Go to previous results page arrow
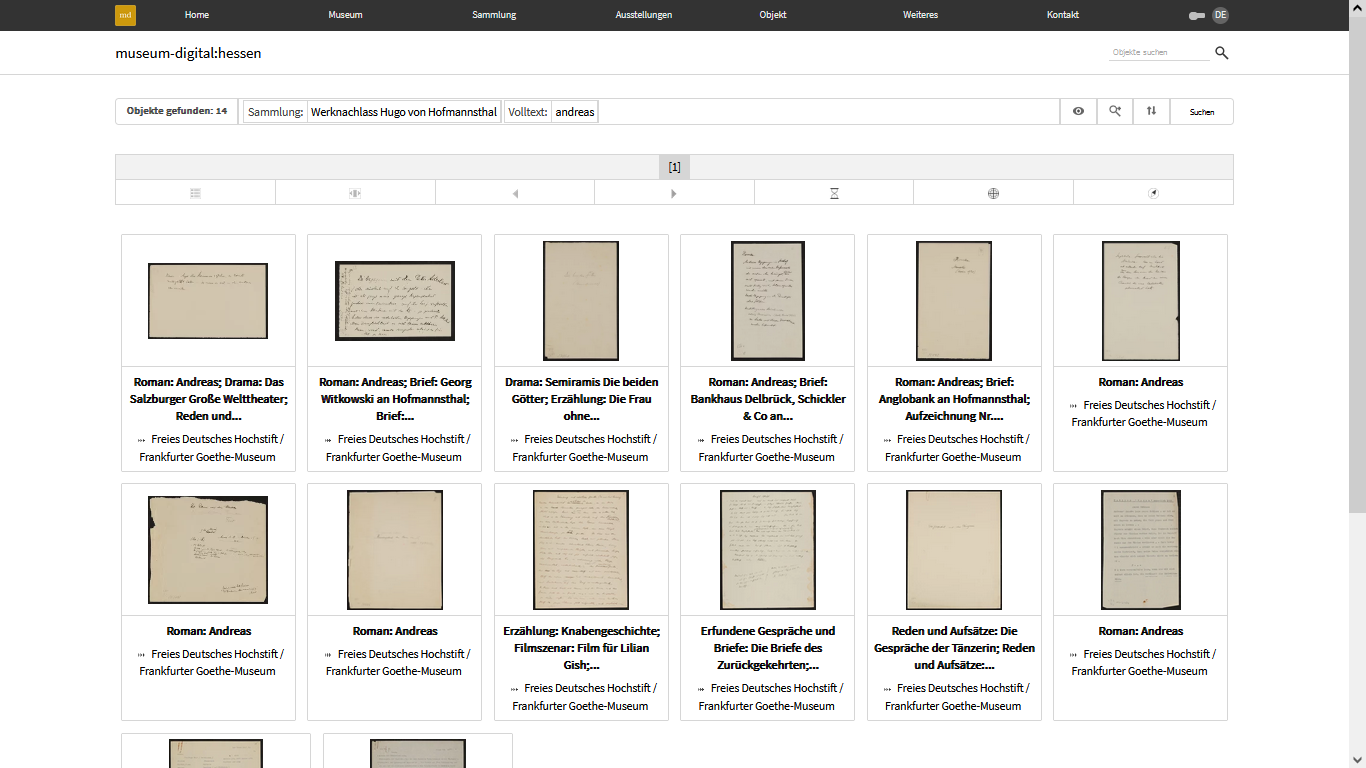 (x=515, y=193)
